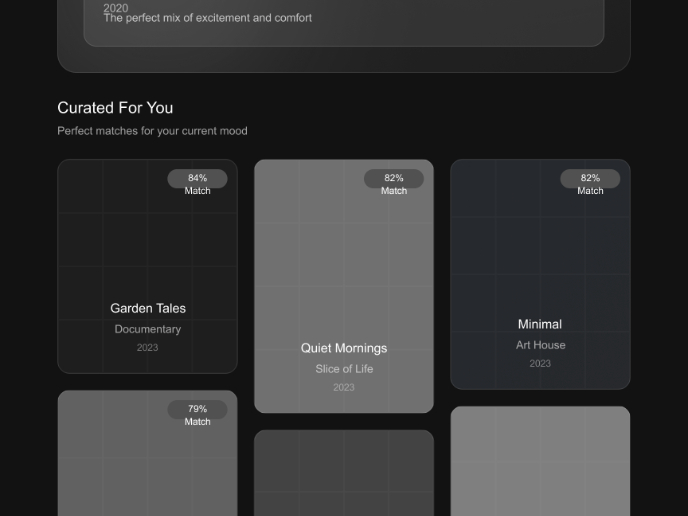Click 'Perfect matches for your current mood' subtitle

[x=152, y=131]
